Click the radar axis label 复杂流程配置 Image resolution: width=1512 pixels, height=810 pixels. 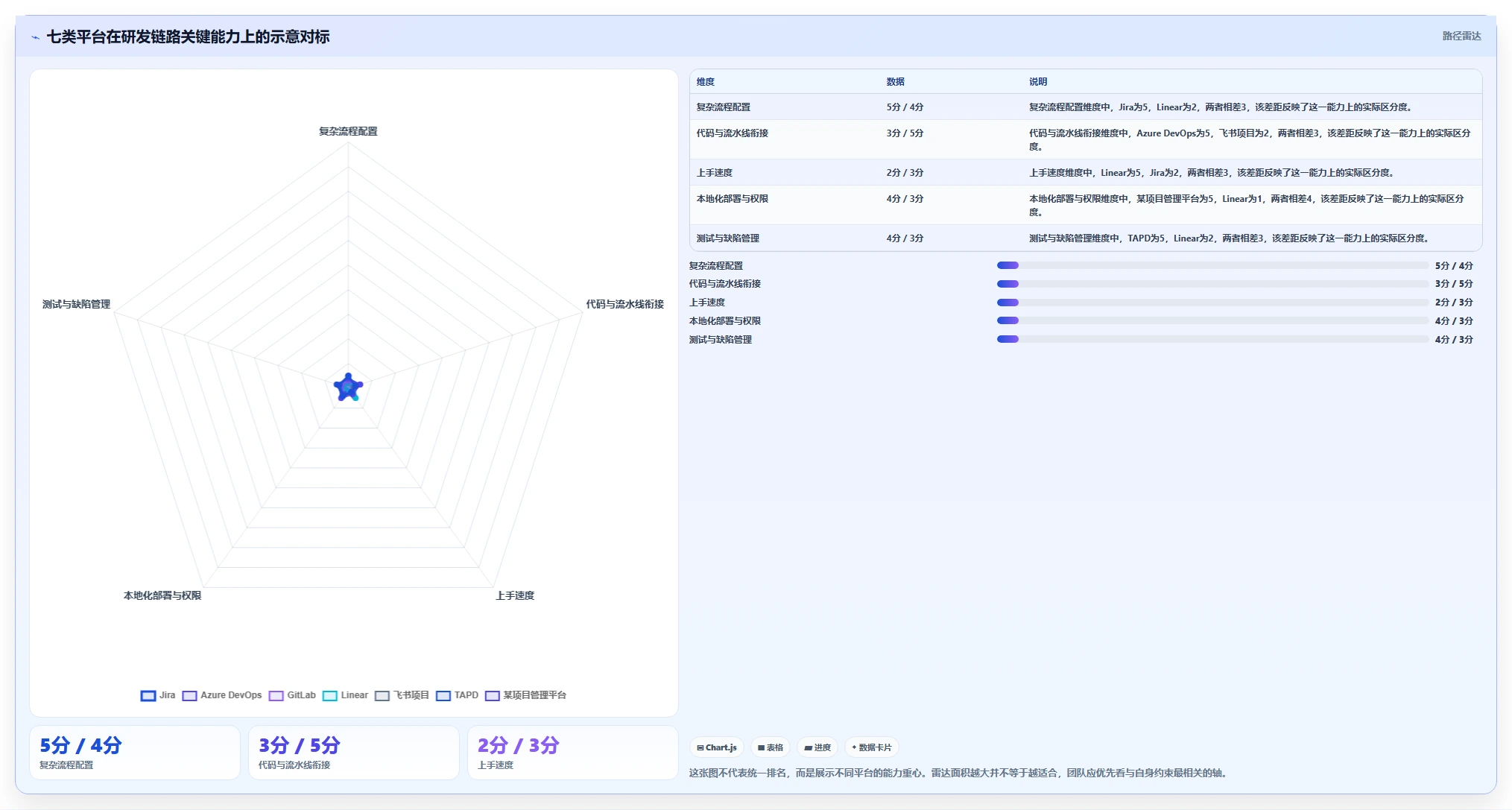[348, 131]
